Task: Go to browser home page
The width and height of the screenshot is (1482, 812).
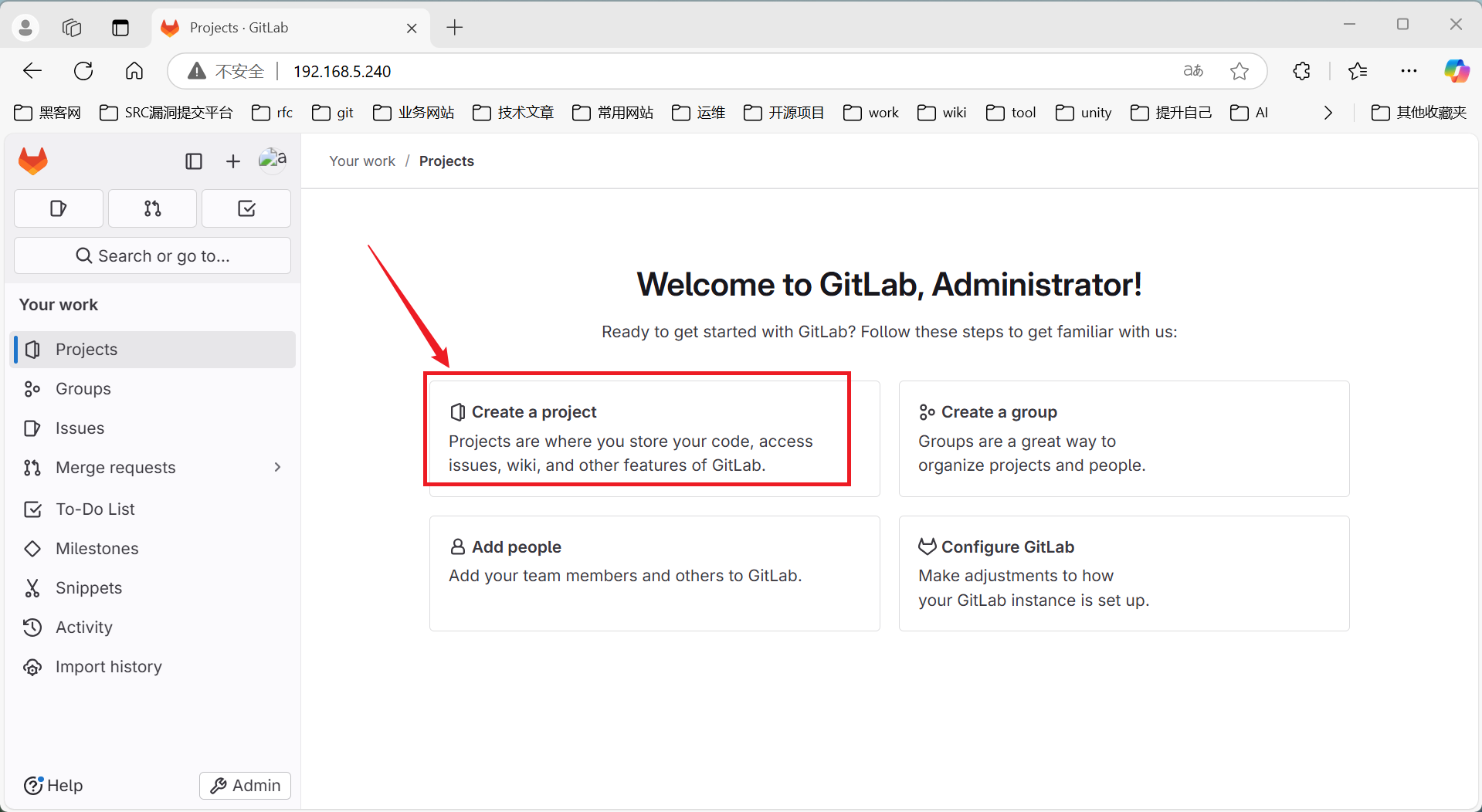Action: click(134, 71)
